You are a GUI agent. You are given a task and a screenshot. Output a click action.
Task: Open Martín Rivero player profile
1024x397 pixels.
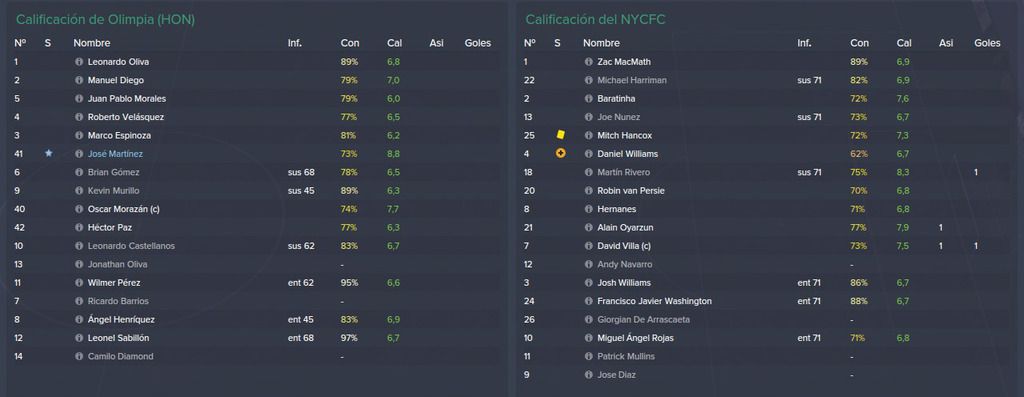(623, 172)
